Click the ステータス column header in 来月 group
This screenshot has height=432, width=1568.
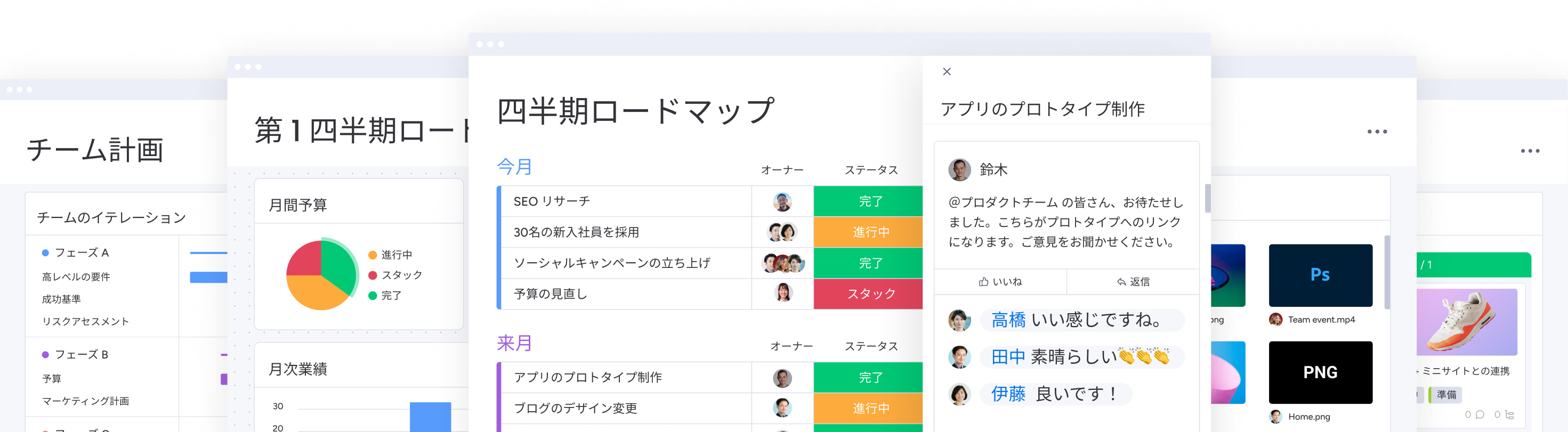pos(871,346)
